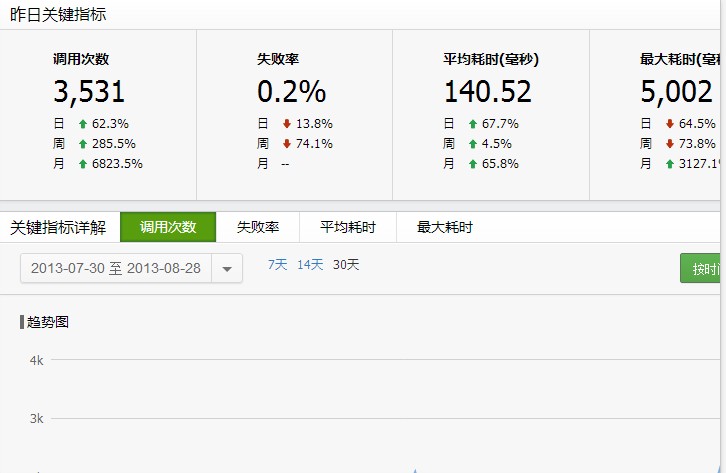The image size is (726, 473).
Task: Click the 6823.5% monthly change text
Action: 117,164
